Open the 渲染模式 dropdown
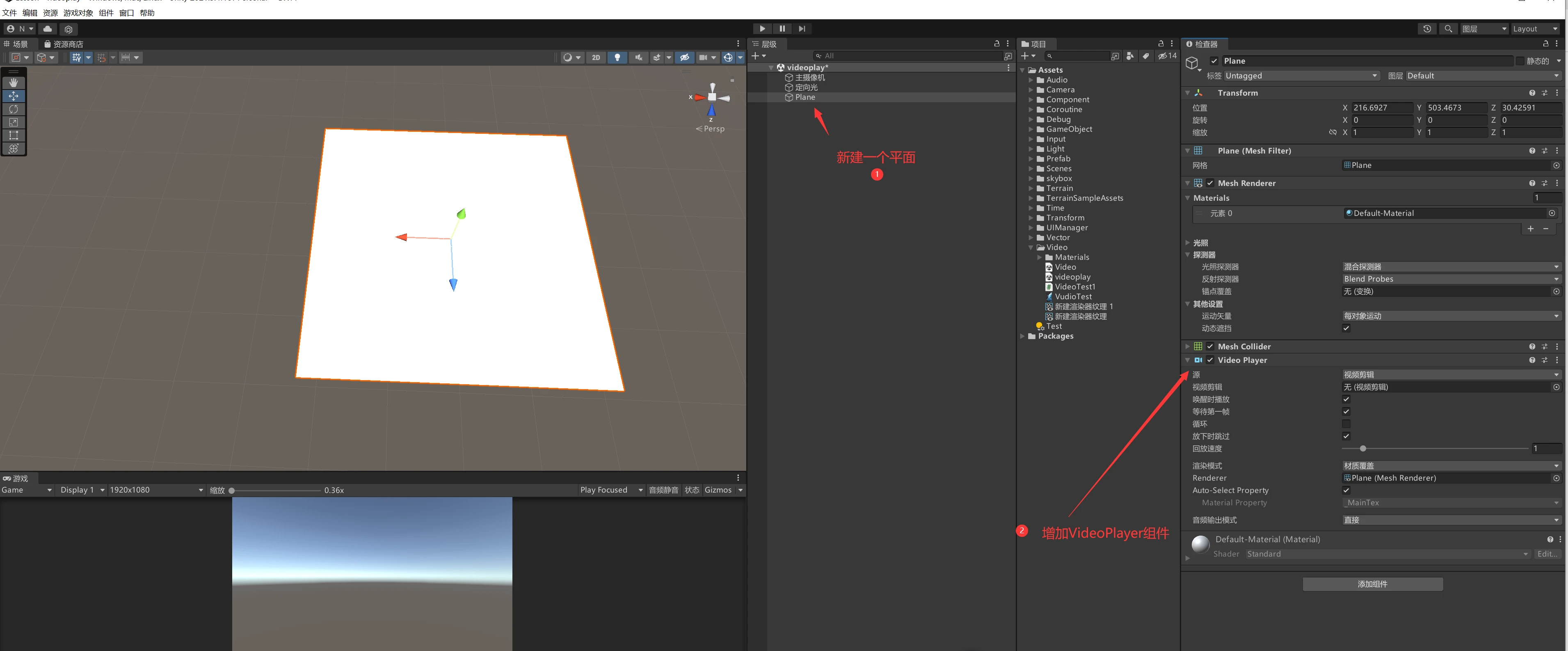Image resolution: width=1568 pixels, height=651 pixels. point(1451,466)
